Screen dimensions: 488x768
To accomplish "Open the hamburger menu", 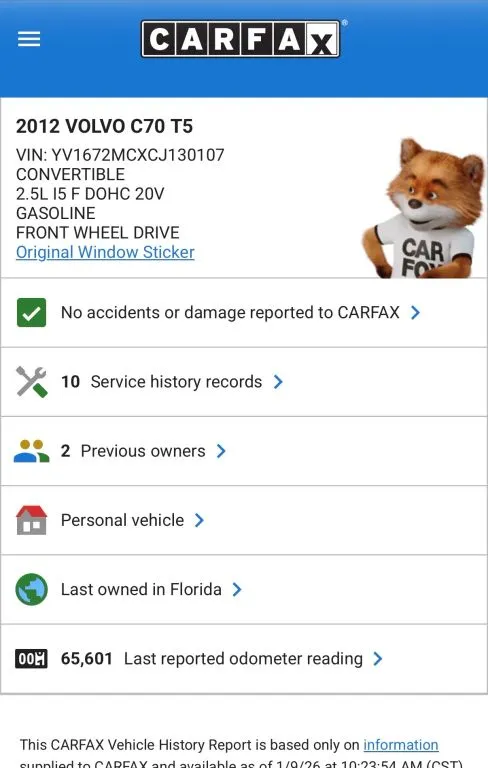I will click(x=29, y=39).
